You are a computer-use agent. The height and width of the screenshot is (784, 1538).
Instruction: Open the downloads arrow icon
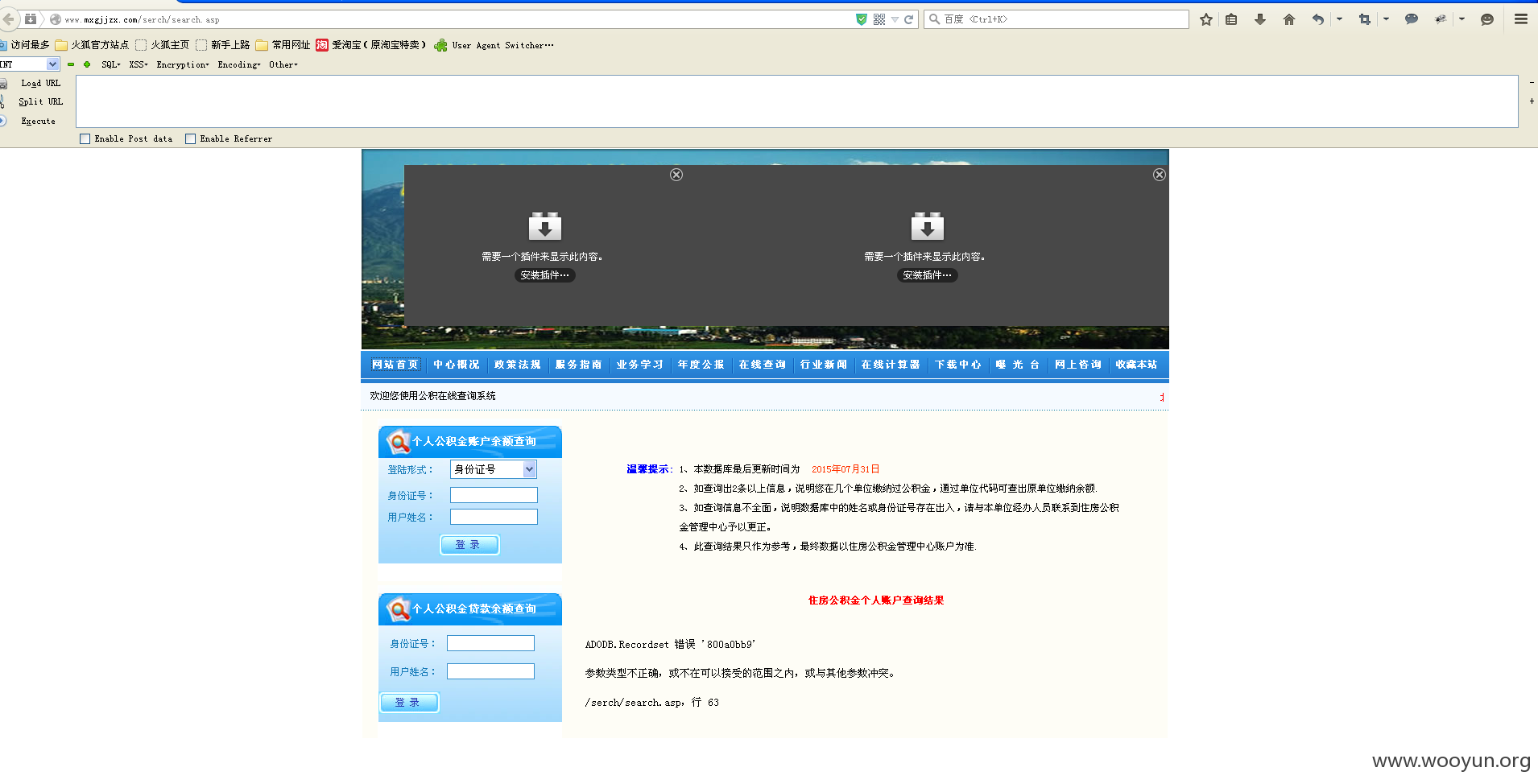click(x=1260, y=19)
